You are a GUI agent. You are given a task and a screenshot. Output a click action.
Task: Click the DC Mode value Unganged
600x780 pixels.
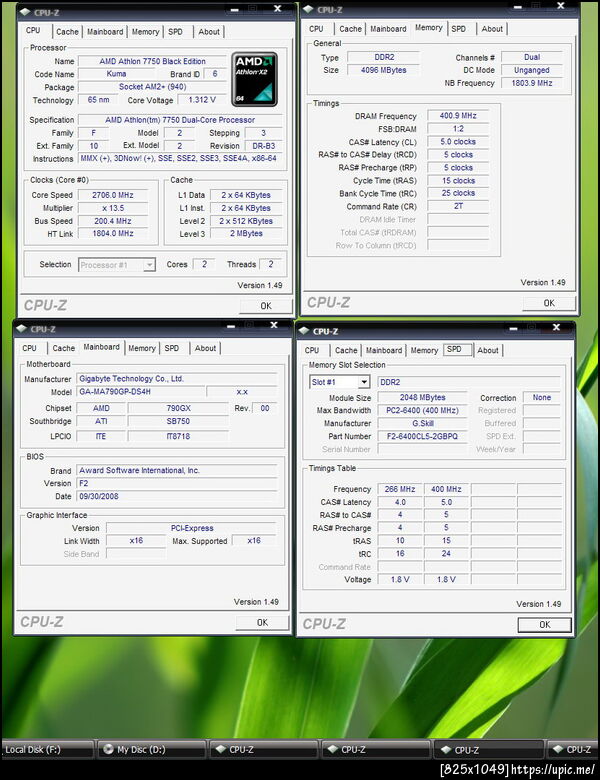point(532,70)
